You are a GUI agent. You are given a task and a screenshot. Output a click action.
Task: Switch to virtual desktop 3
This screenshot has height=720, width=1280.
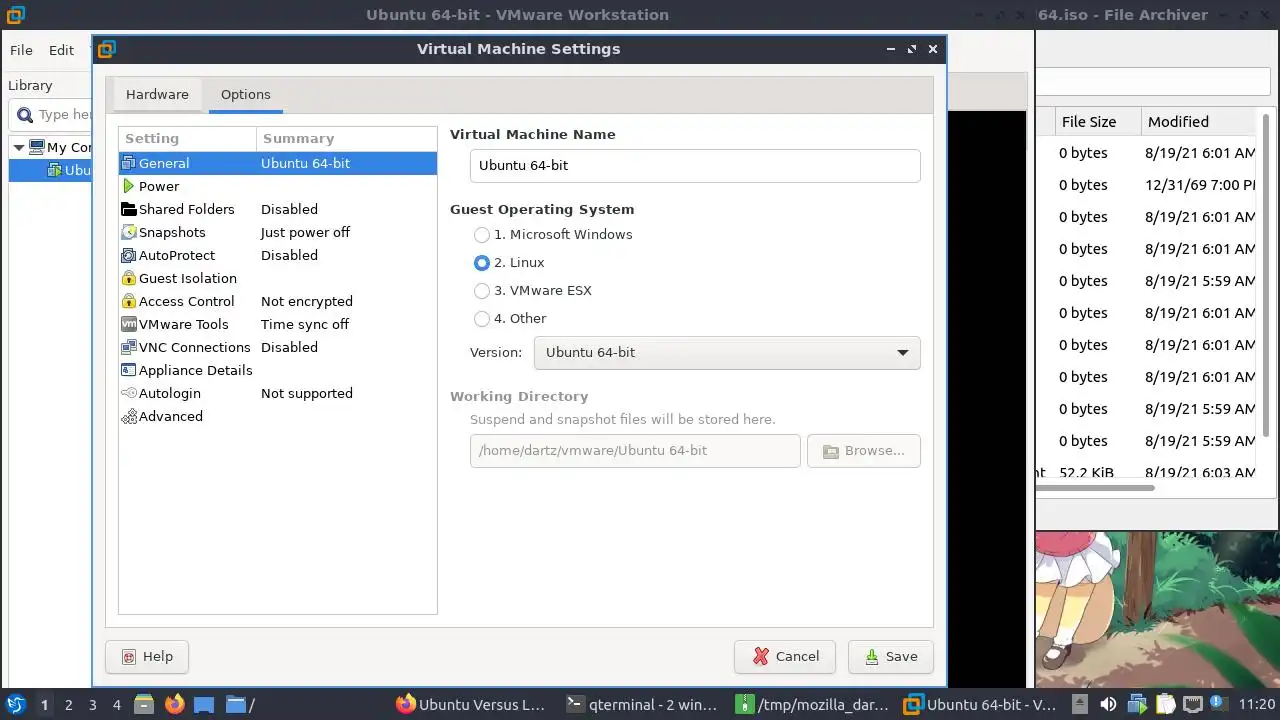(x=92, y=704)
